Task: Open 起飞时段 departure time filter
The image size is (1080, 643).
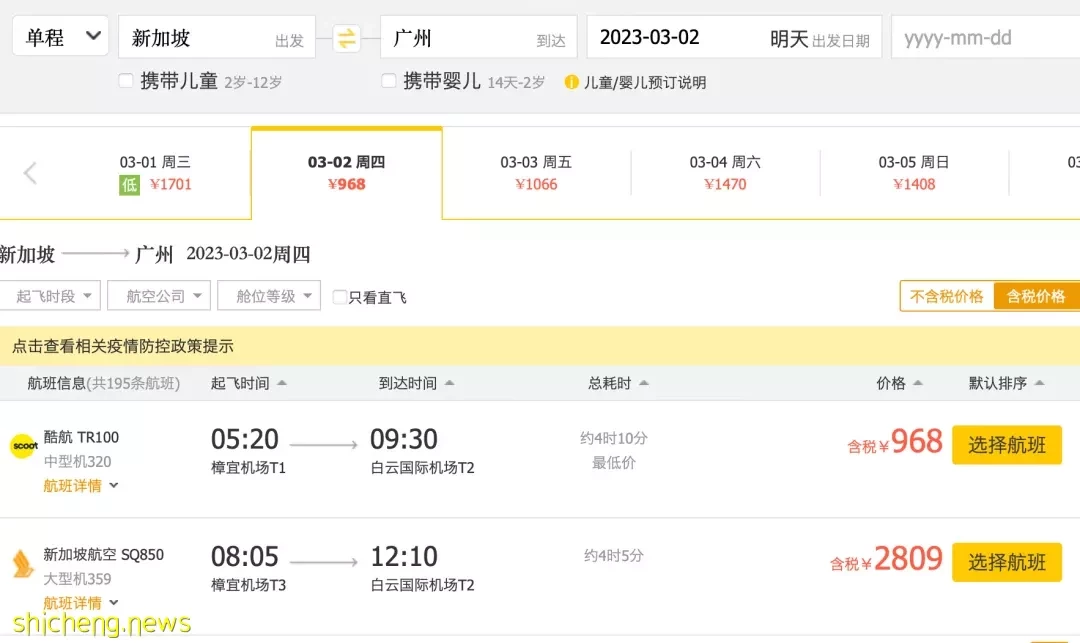Action: coord(50,296)
